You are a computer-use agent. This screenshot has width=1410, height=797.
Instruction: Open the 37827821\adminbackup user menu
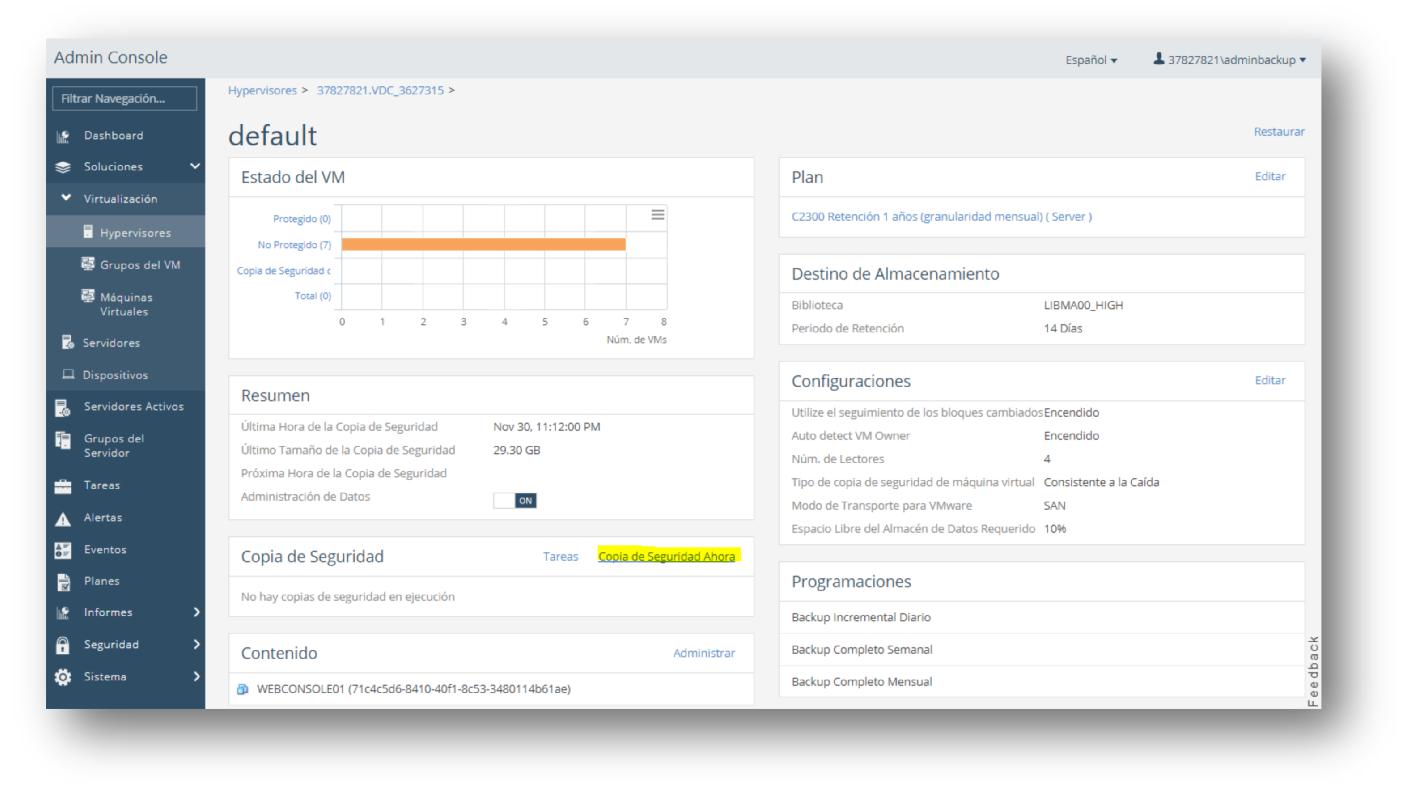point(1230,59)
